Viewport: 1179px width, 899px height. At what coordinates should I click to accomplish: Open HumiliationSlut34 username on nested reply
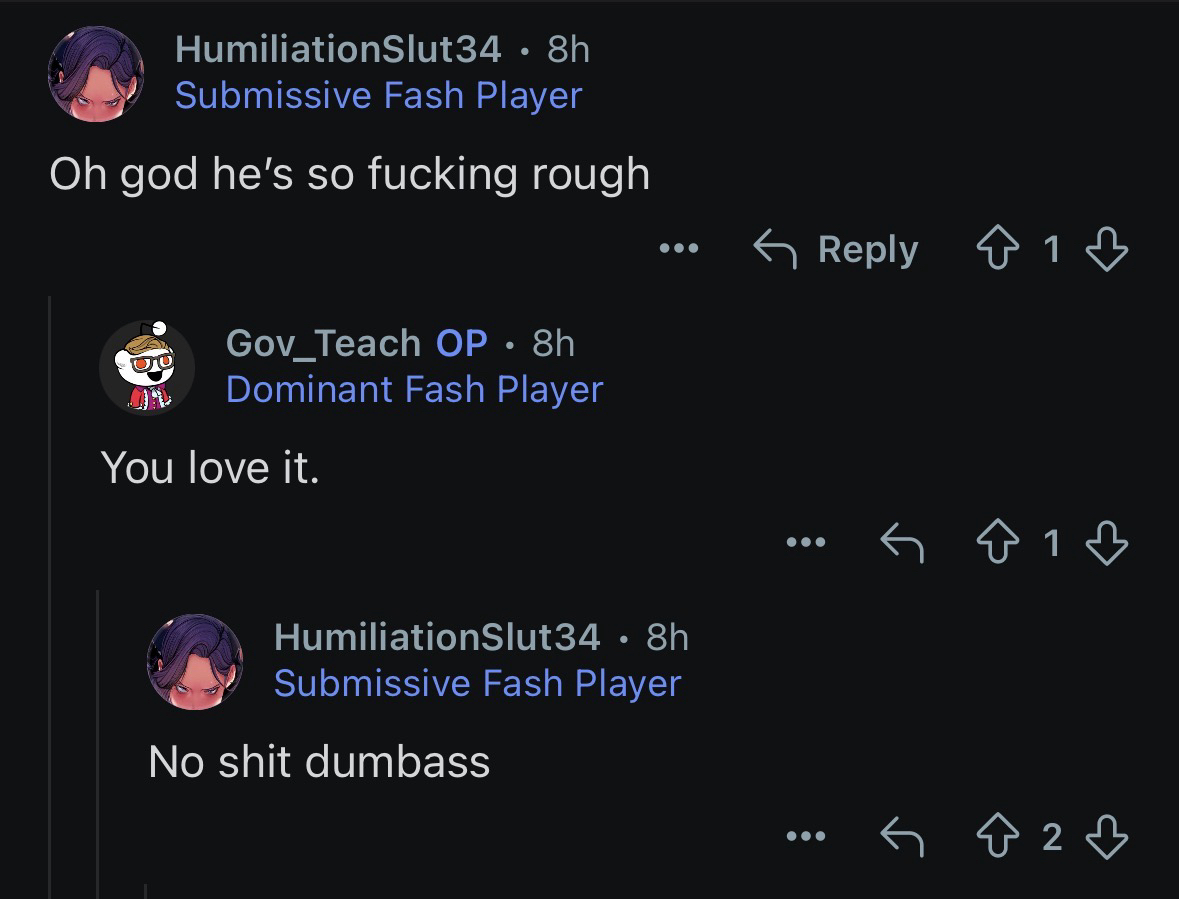tap(436, 636)
